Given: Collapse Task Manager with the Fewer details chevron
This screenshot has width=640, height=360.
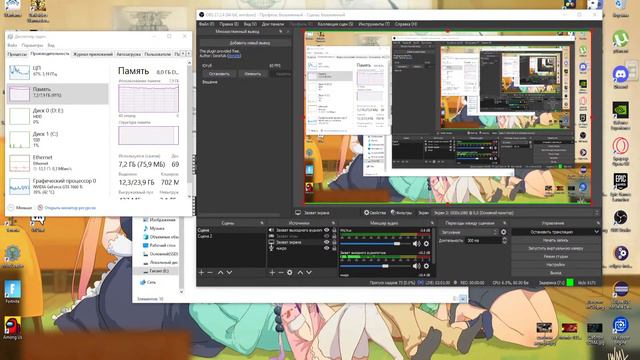Looking at the screenshot, I should pyautogui.click(x=11, y=207).
